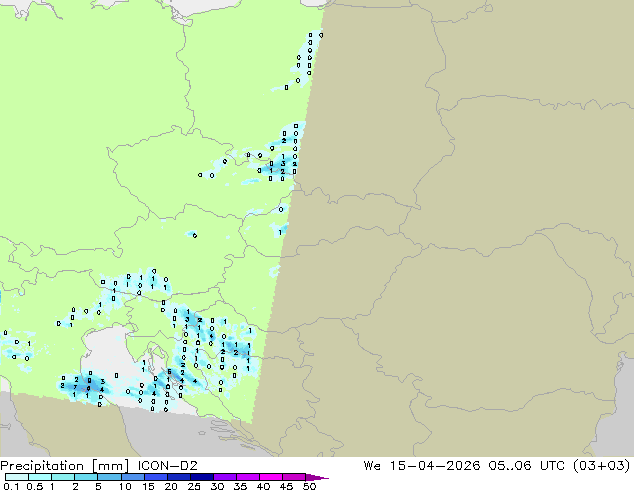
Task: Pick the 35–40 mm legend color segment
Action: 247,477
